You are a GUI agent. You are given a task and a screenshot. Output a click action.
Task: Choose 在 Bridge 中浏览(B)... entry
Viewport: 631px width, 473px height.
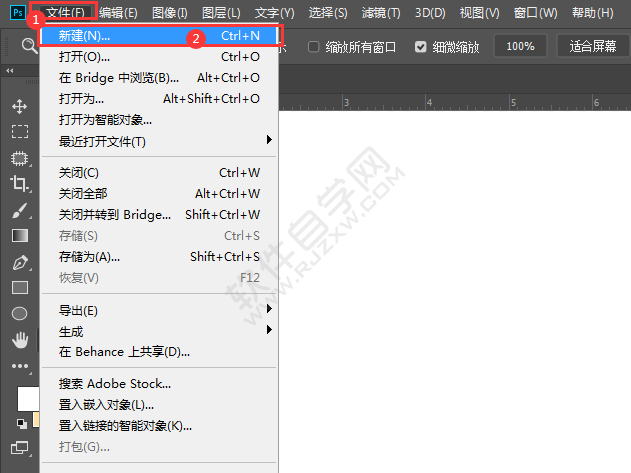point(159,78)
